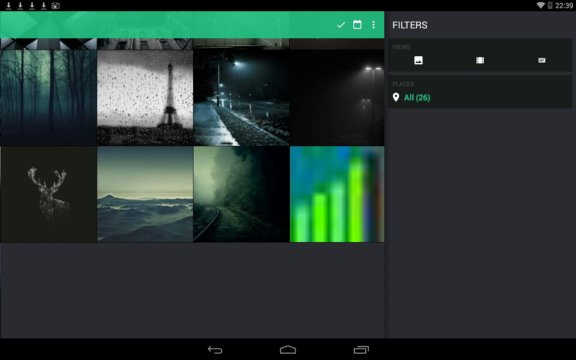Open the green bar chart image
The image size is (576, 360).
click(x=337, y=195)
